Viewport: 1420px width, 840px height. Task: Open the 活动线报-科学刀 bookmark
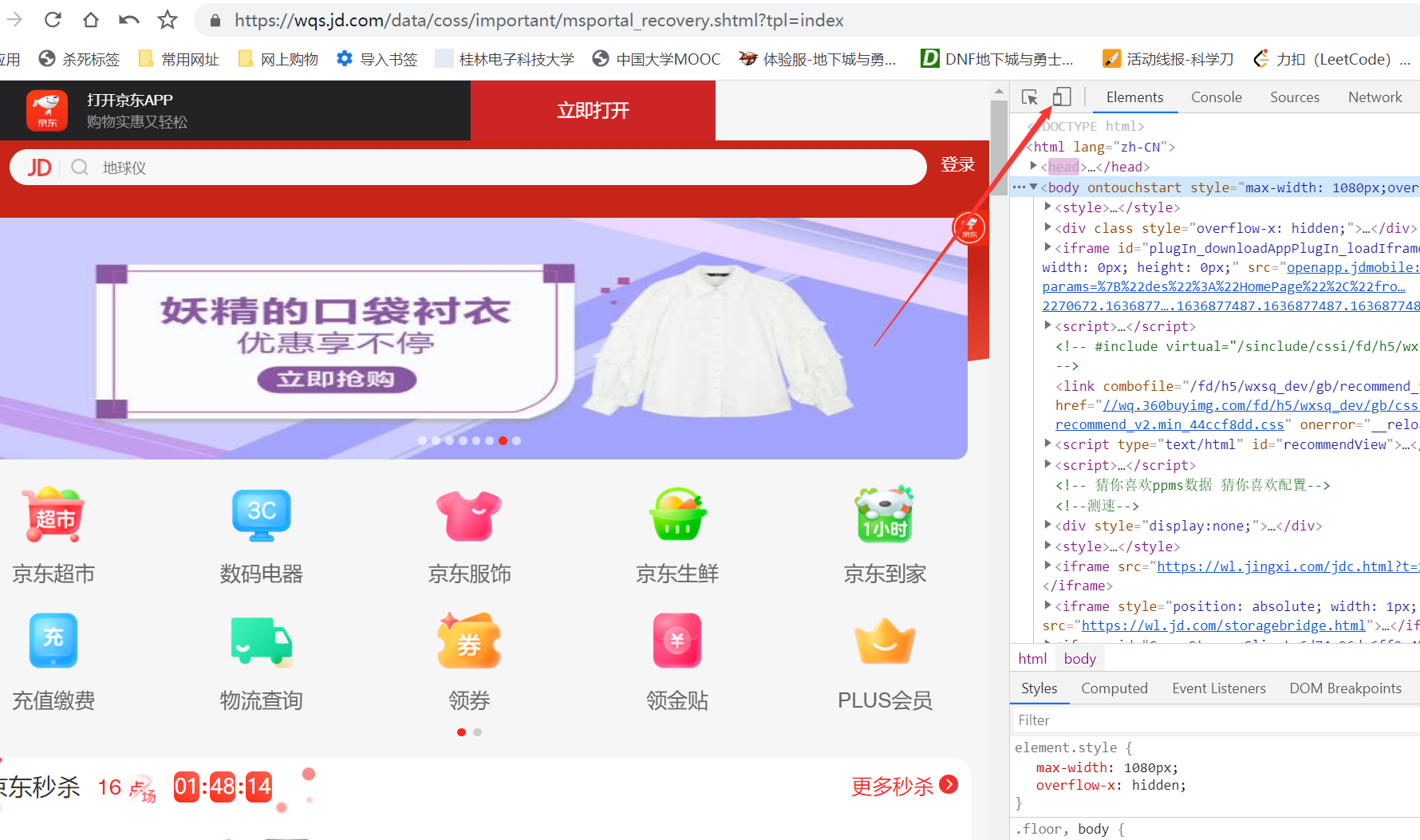[1168, 59]
